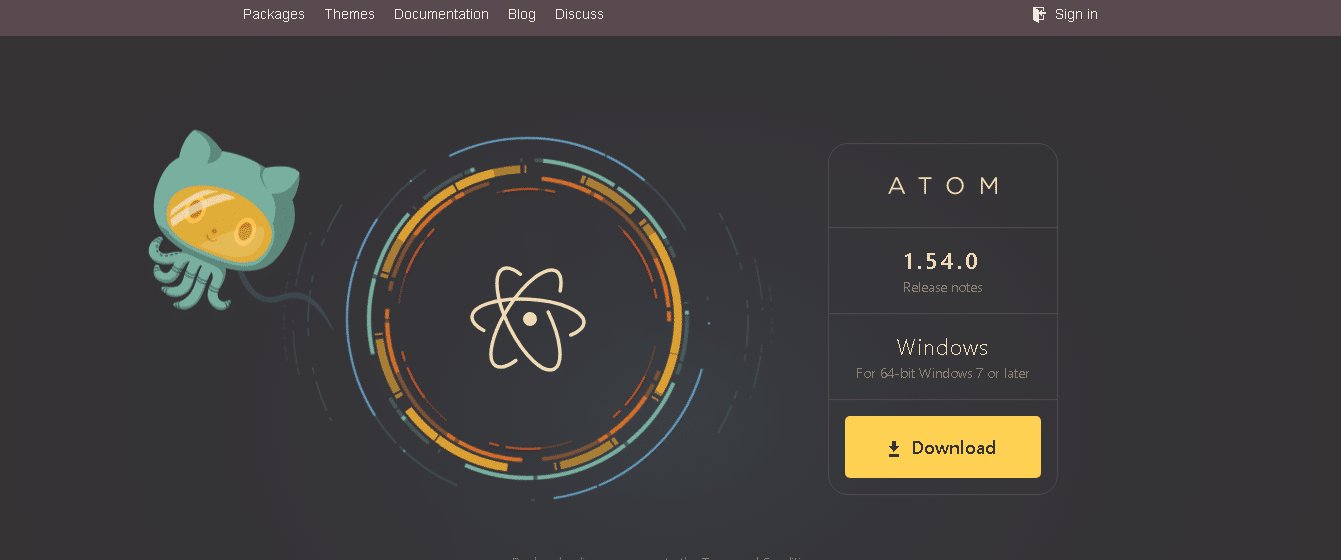Click the Windows platform label
Viewport: 1341px width, 560px height.
(942, 347)
